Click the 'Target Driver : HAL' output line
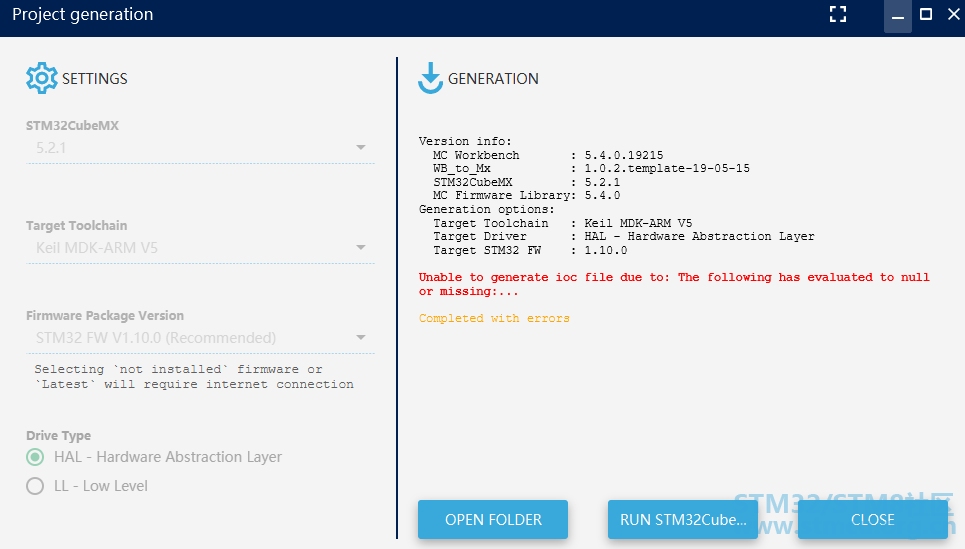Screen dimensions: 965x549 coord(623,236)
